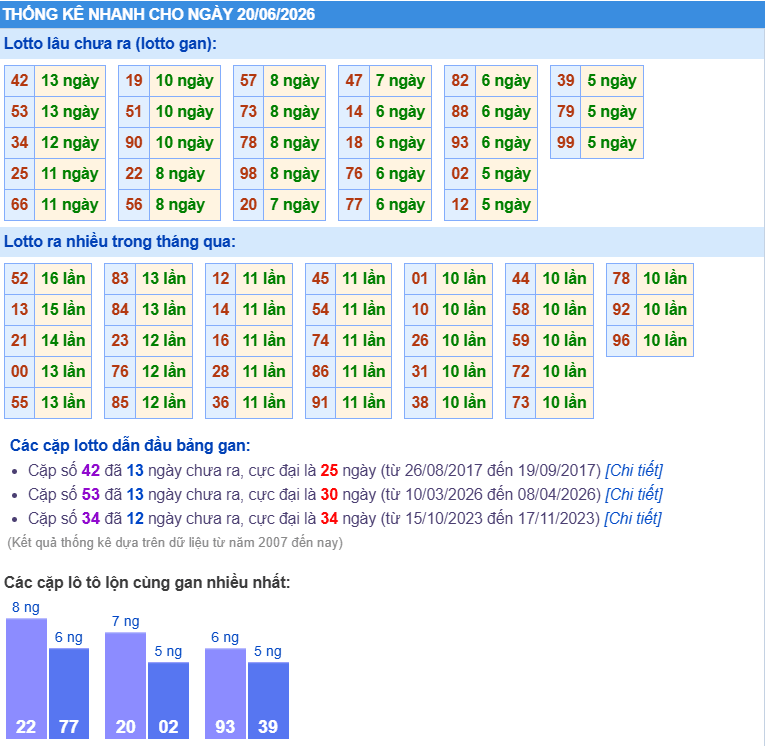Click the bar labeled 22

[26, 678]
